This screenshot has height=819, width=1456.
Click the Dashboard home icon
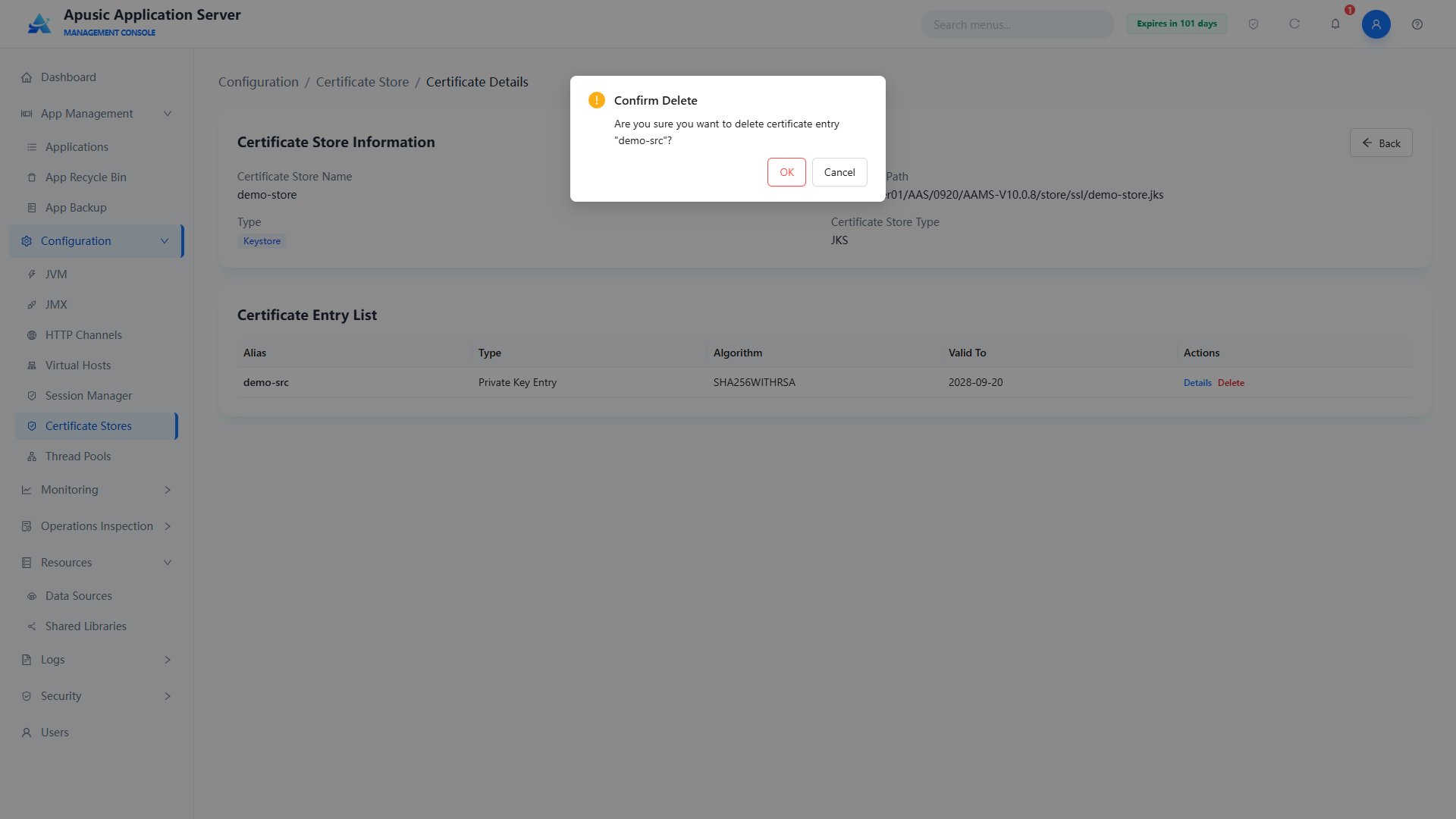point(27,77)
